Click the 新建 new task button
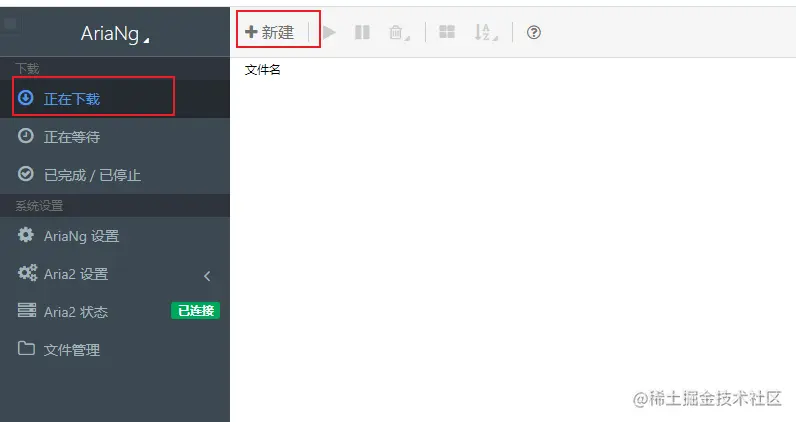This screenshot has height=422, width=796. pyautogui.click(x=270, y=33)
